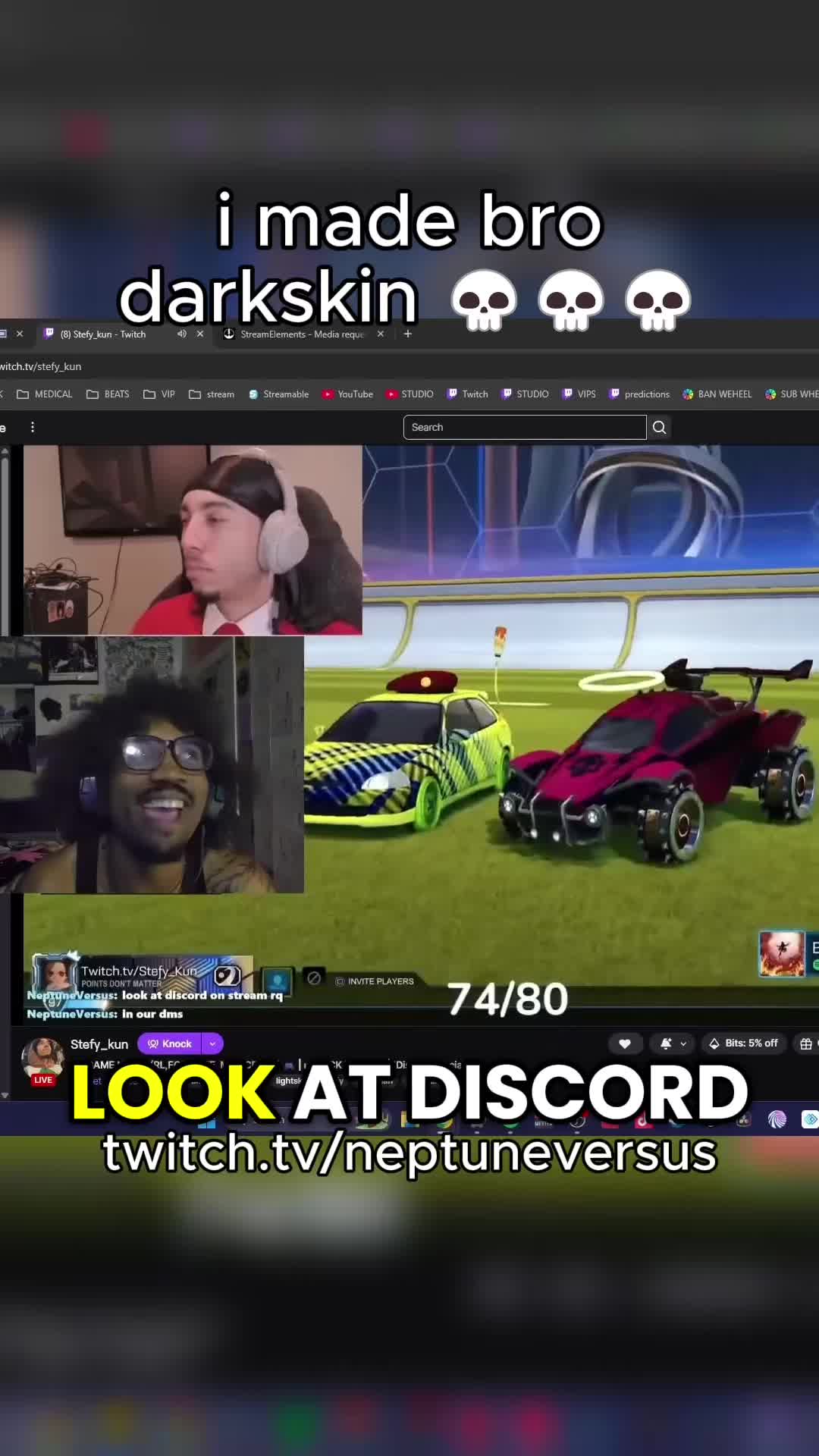Click the heart follow button
Viewport: 819px width, 1456px height.
point(624,1043)
